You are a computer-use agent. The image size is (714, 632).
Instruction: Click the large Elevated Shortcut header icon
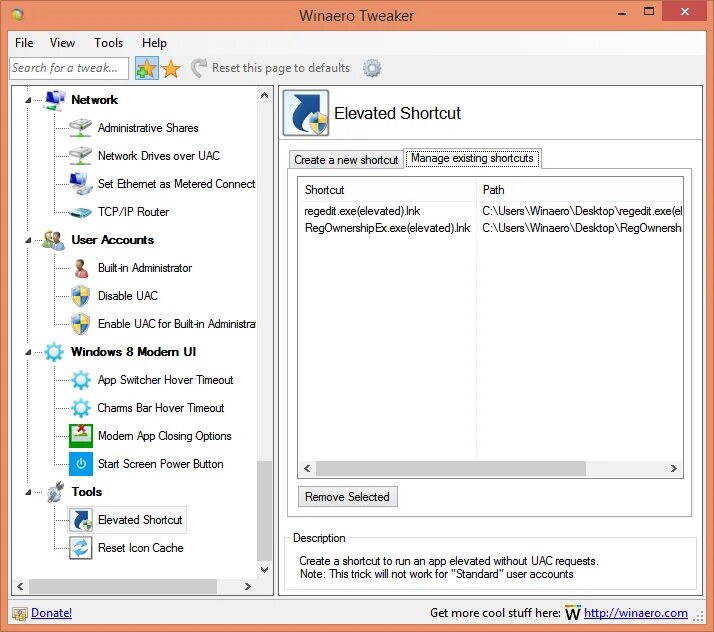point(306,113)
